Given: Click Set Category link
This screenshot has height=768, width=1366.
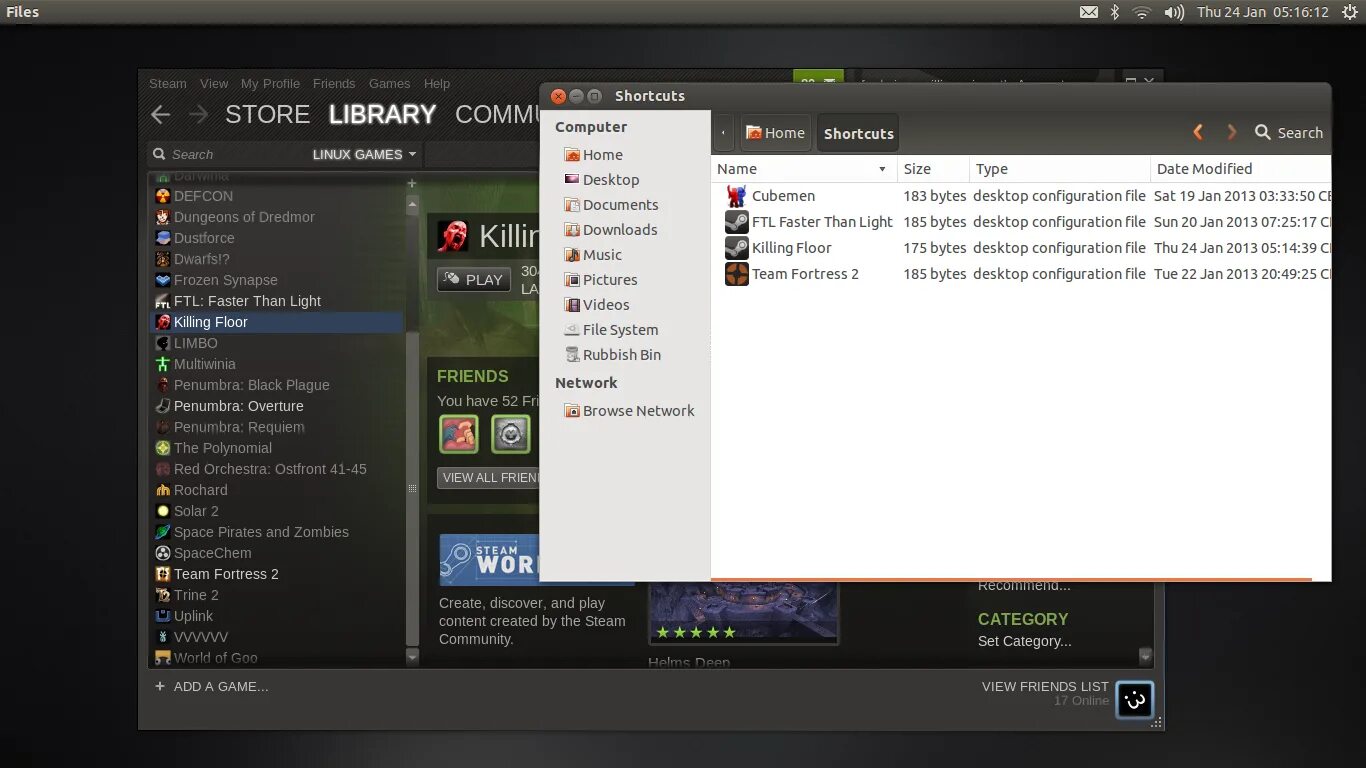Looking at the screenshot, I should (1024, 641).
